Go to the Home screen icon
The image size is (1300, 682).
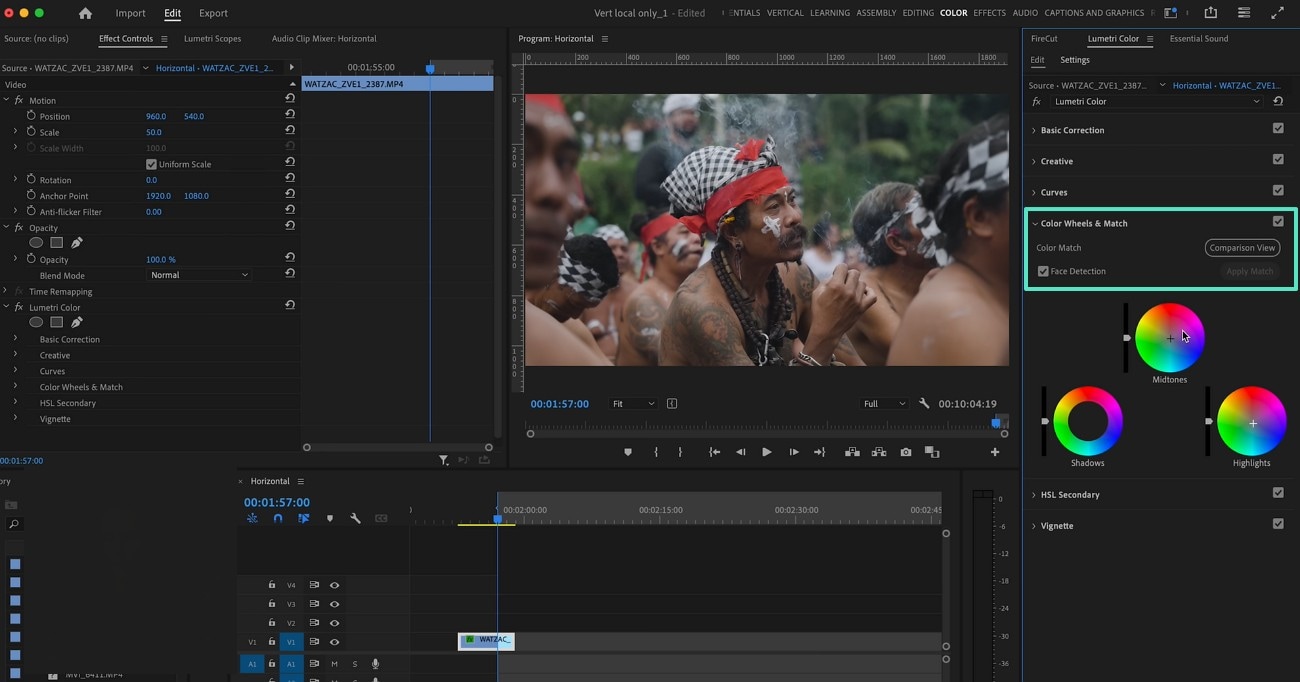[85, 13]
